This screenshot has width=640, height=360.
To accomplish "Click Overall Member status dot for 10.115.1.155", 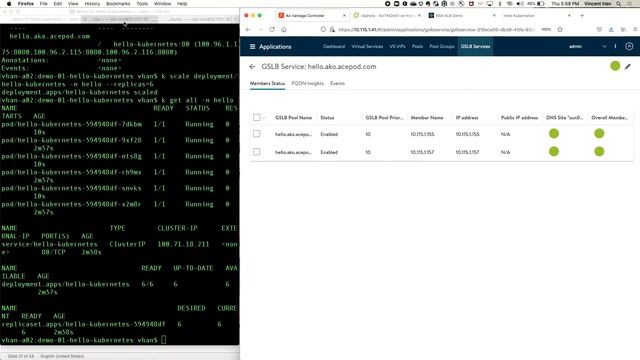I will [x=599, y=133].
